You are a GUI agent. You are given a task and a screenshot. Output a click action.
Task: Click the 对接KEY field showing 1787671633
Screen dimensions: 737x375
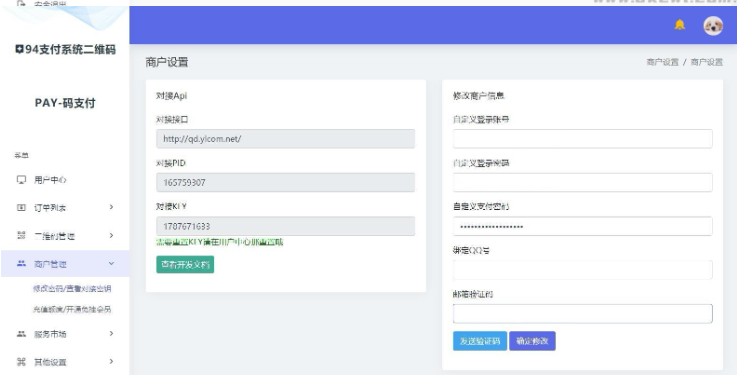[x=286, y=226]
